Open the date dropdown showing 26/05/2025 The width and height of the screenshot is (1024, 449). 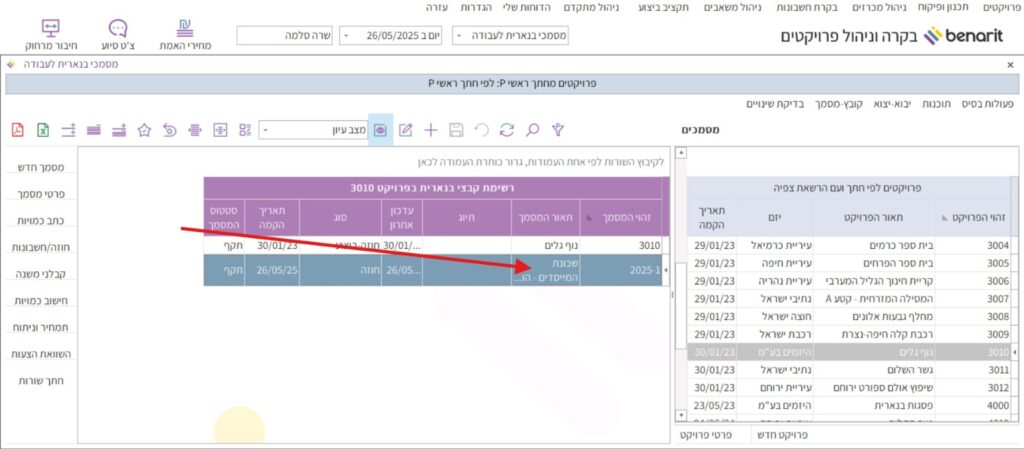click(x=346, y=36)
